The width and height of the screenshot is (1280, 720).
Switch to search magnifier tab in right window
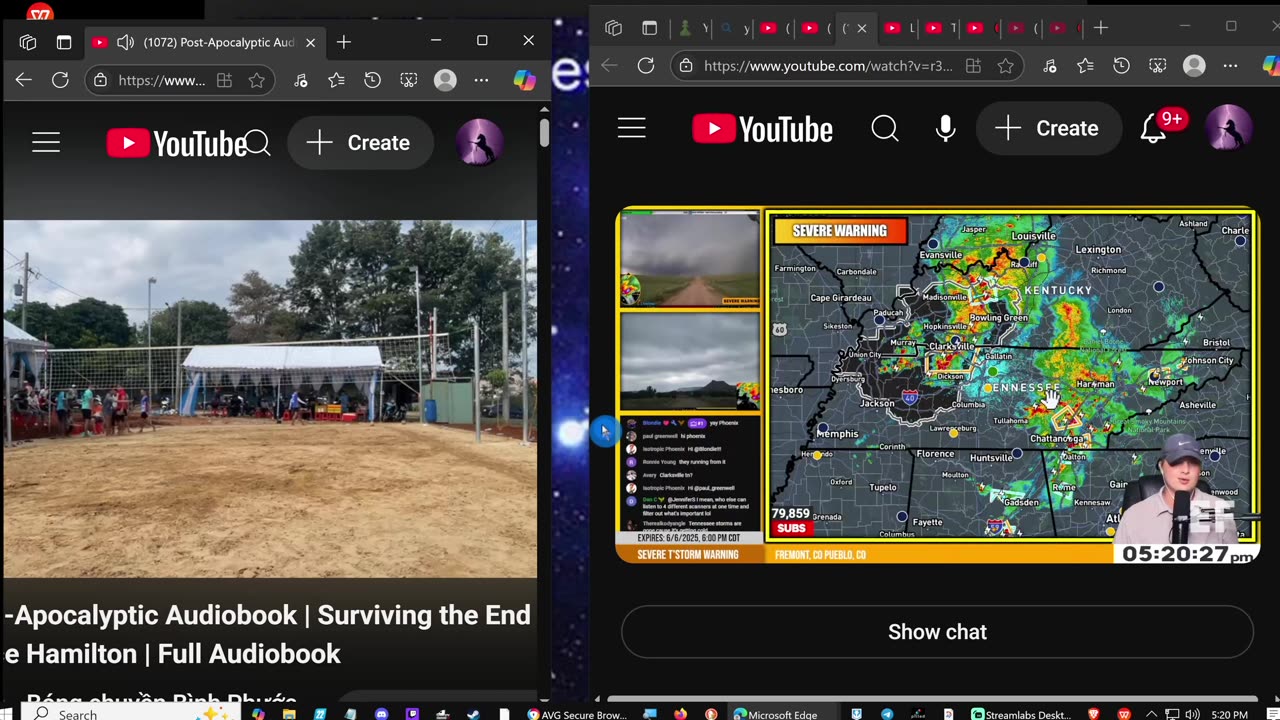click(x=733, y=28)
